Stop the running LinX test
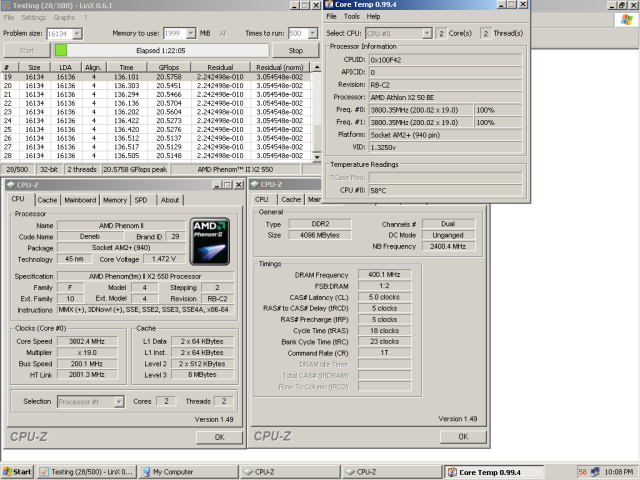 click(x=295, y=50)
